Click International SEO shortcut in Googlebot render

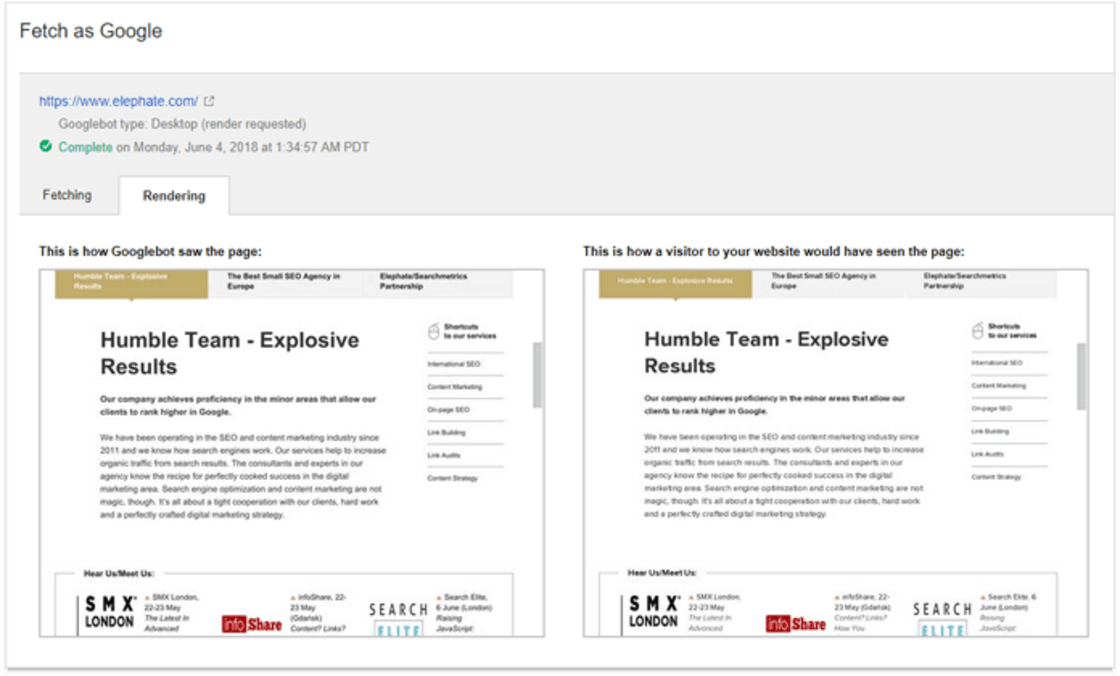click(x=454, y=364)
